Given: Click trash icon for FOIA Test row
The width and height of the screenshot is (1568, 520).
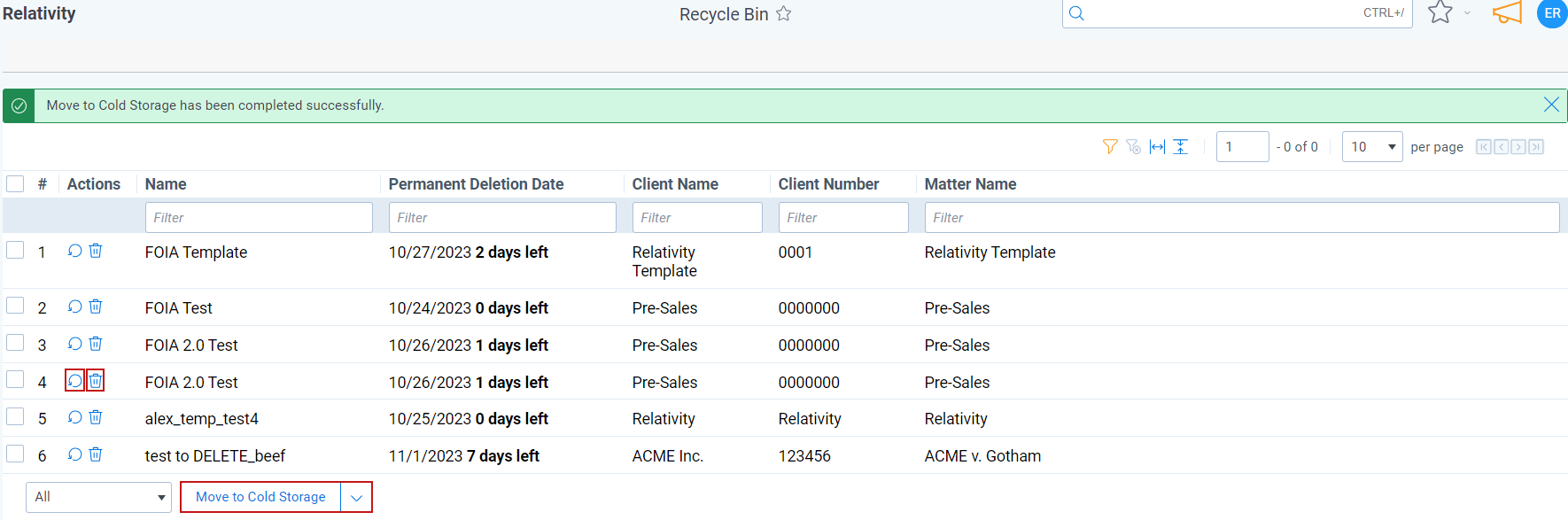Looking at the screenshot, I should pyautogui.click(x=96, y=307).
